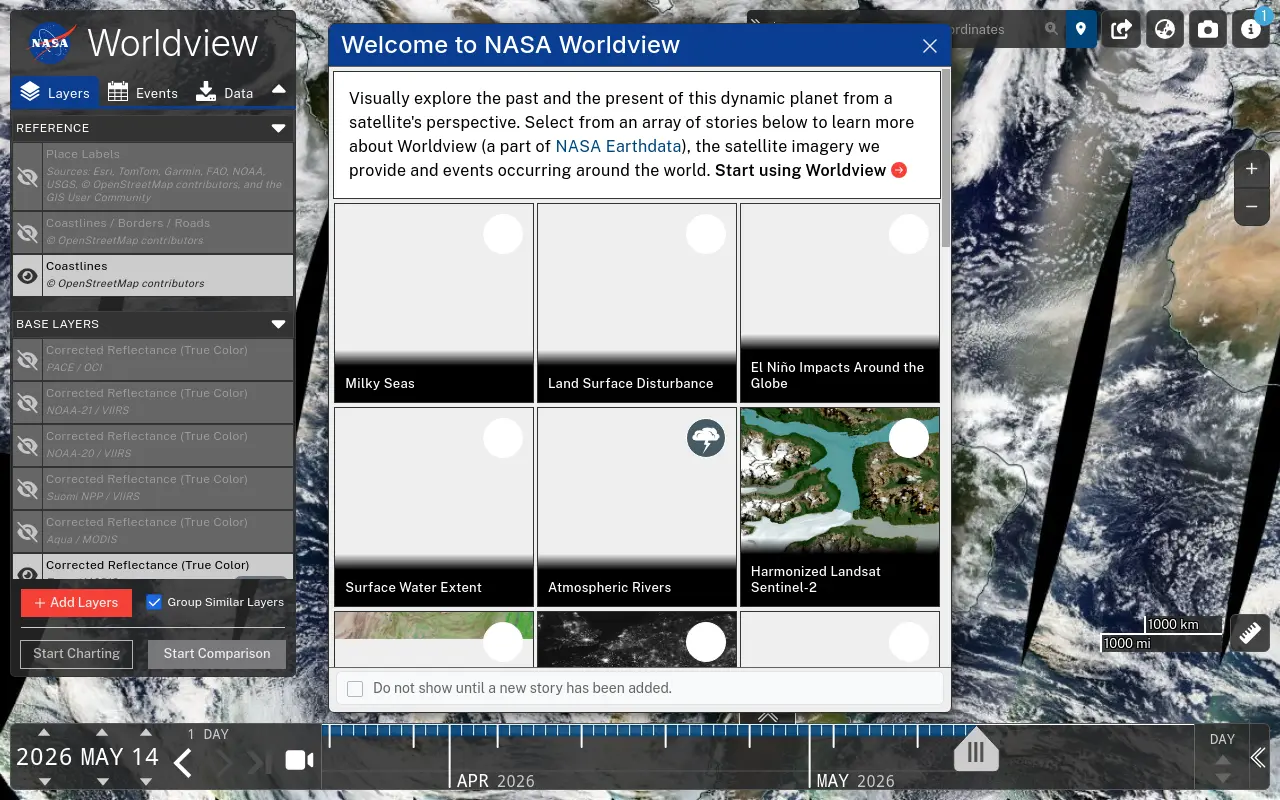Show the Aqua / MODIS reflectance layer

[x=28, y=531]
